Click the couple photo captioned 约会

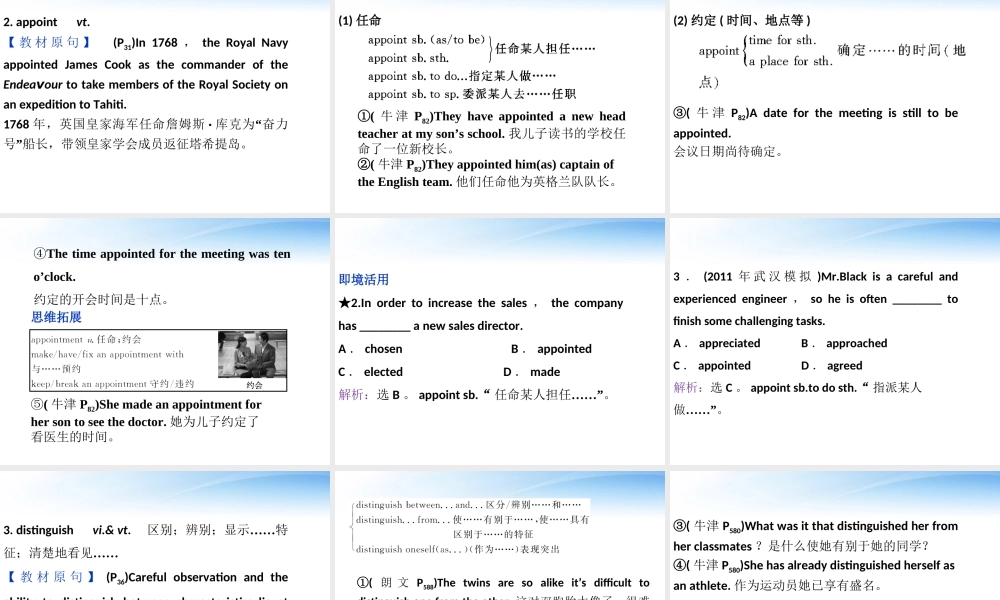[x=252, y=356]
